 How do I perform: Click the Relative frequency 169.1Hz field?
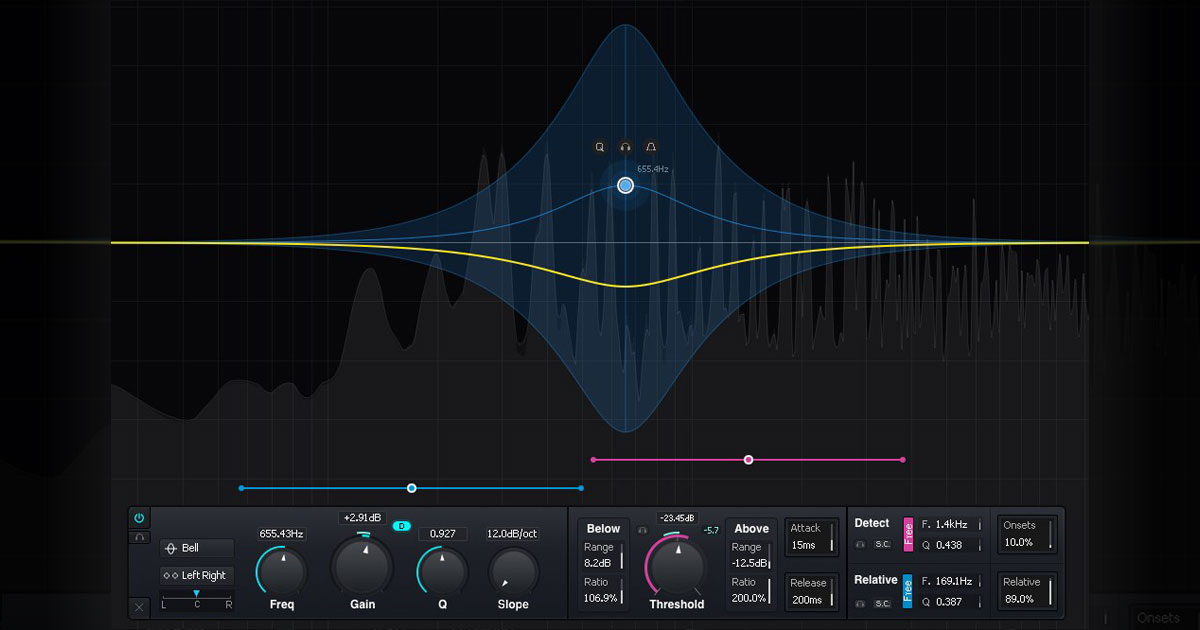[x=951, y=581]
